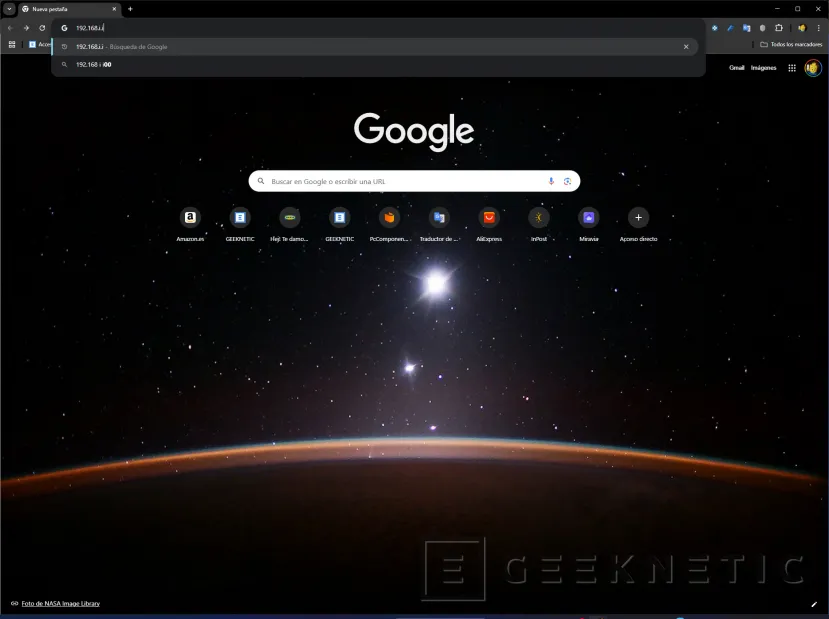Screen dimensions: 829x619
Task: Click the Google account avatar on page
Action: click(813, 68)
